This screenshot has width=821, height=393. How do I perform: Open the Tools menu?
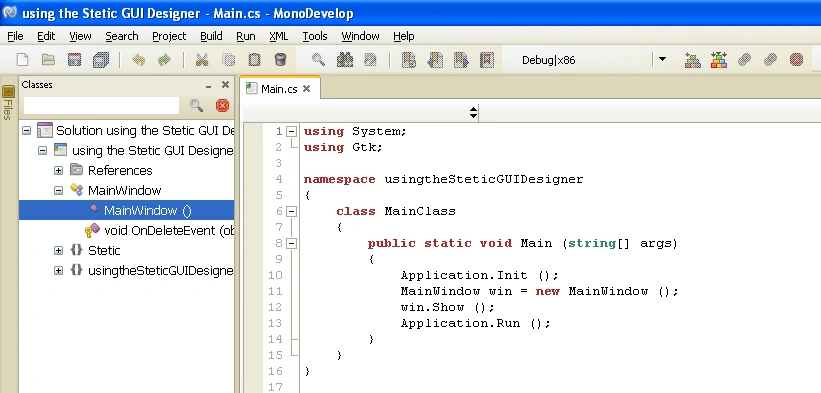coord(315,36)
